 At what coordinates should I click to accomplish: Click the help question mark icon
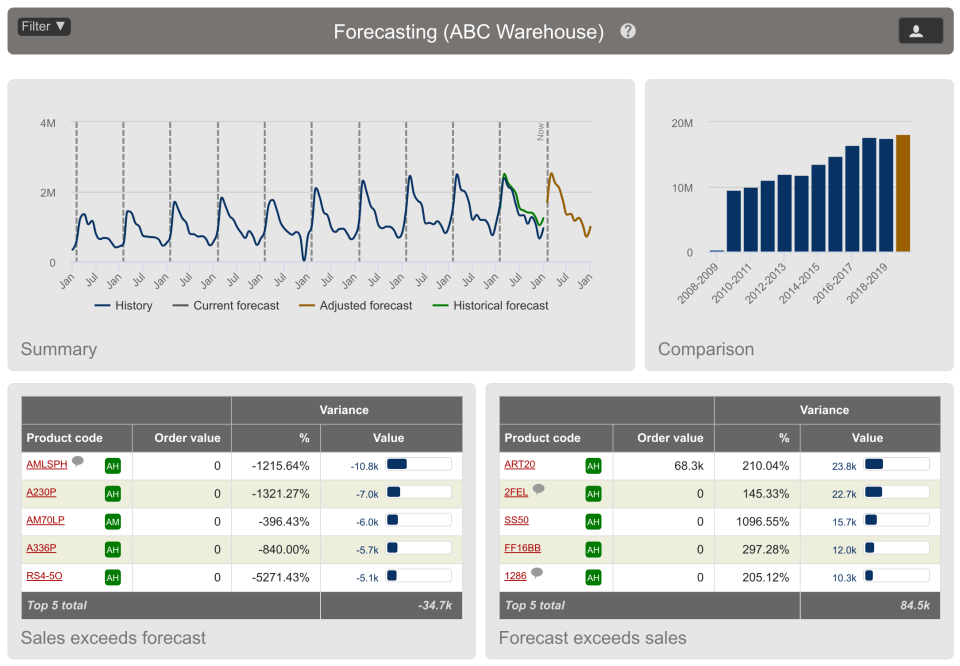click(x=628, y=31)
